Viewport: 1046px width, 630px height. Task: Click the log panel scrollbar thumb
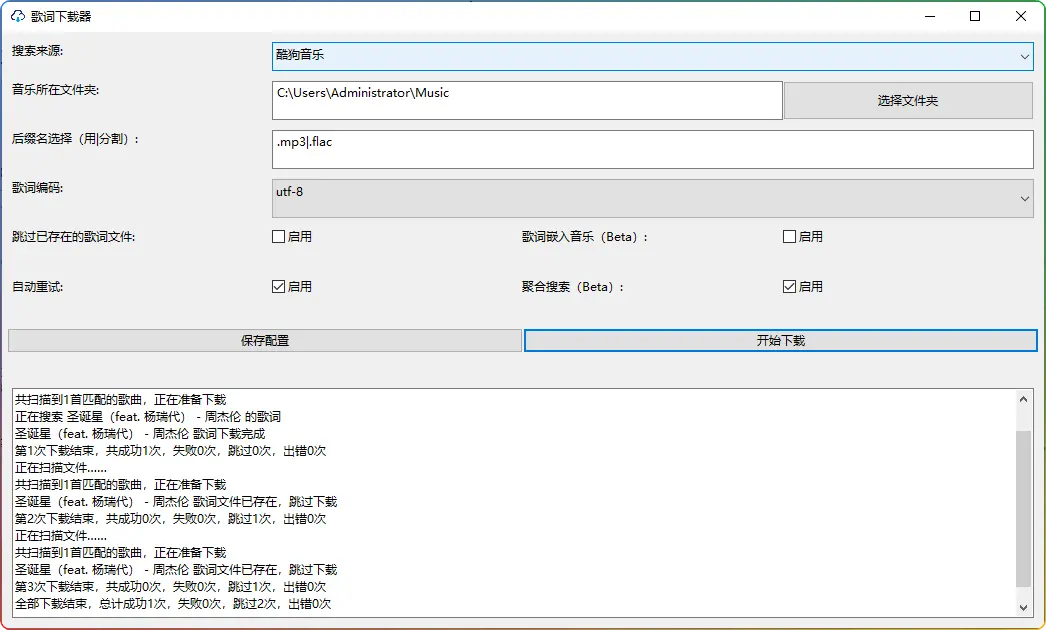(1023, 508)
